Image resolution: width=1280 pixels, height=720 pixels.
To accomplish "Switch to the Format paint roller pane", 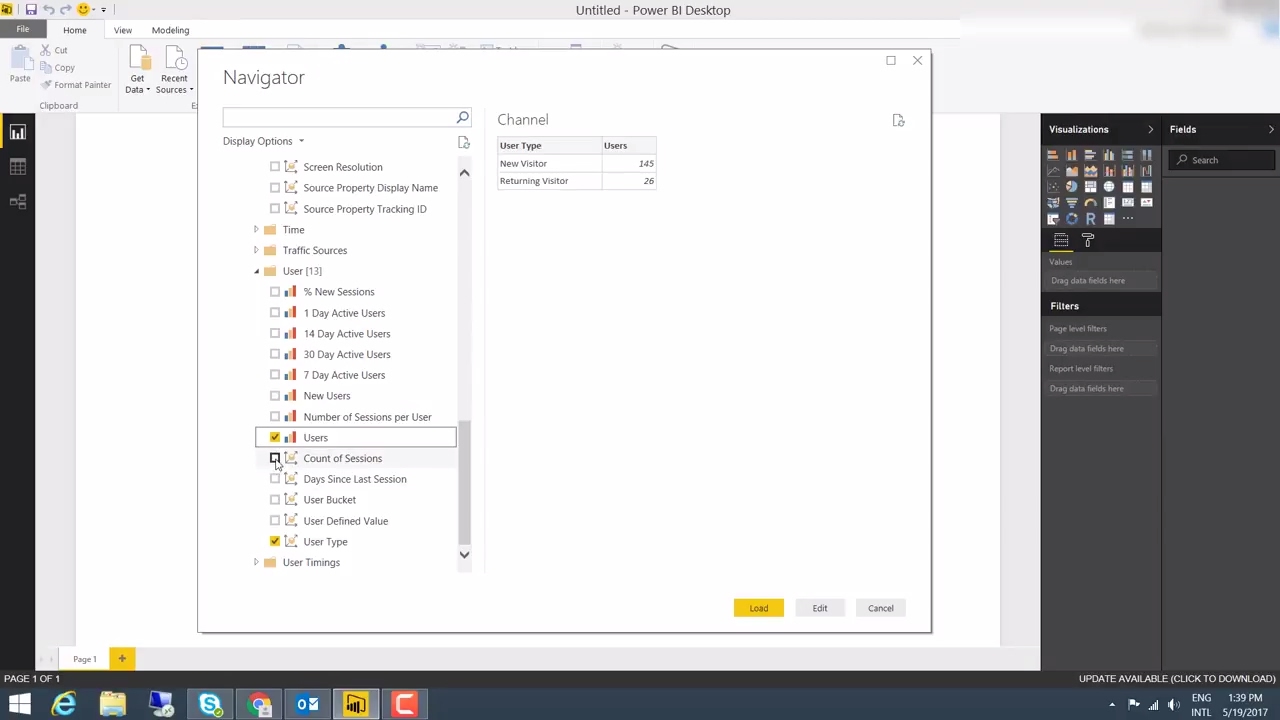I will [1088, 239].
